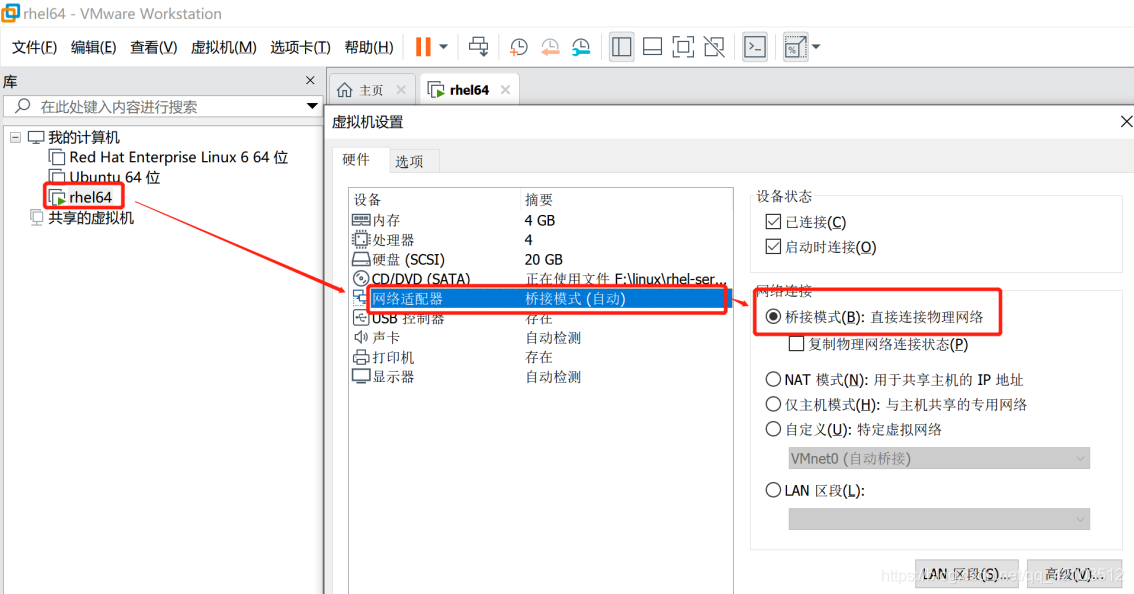
Task: Select the Ubuntu 64 位 virtual machine
Action: (114, 177)
